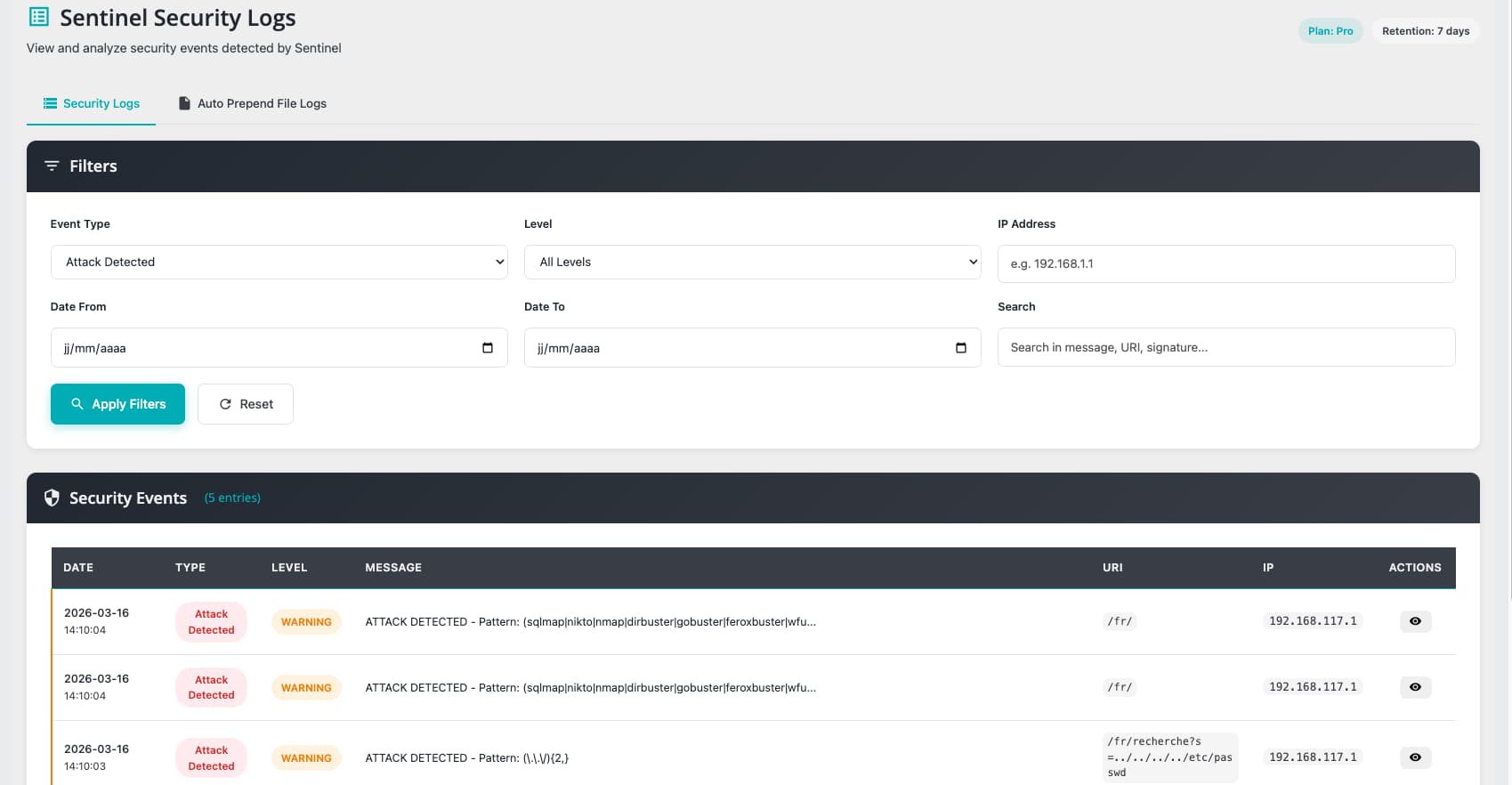The width and height of the screenshot is (1512, 785).
Task: View details of the second /fr/ event
Action: 1414,687
